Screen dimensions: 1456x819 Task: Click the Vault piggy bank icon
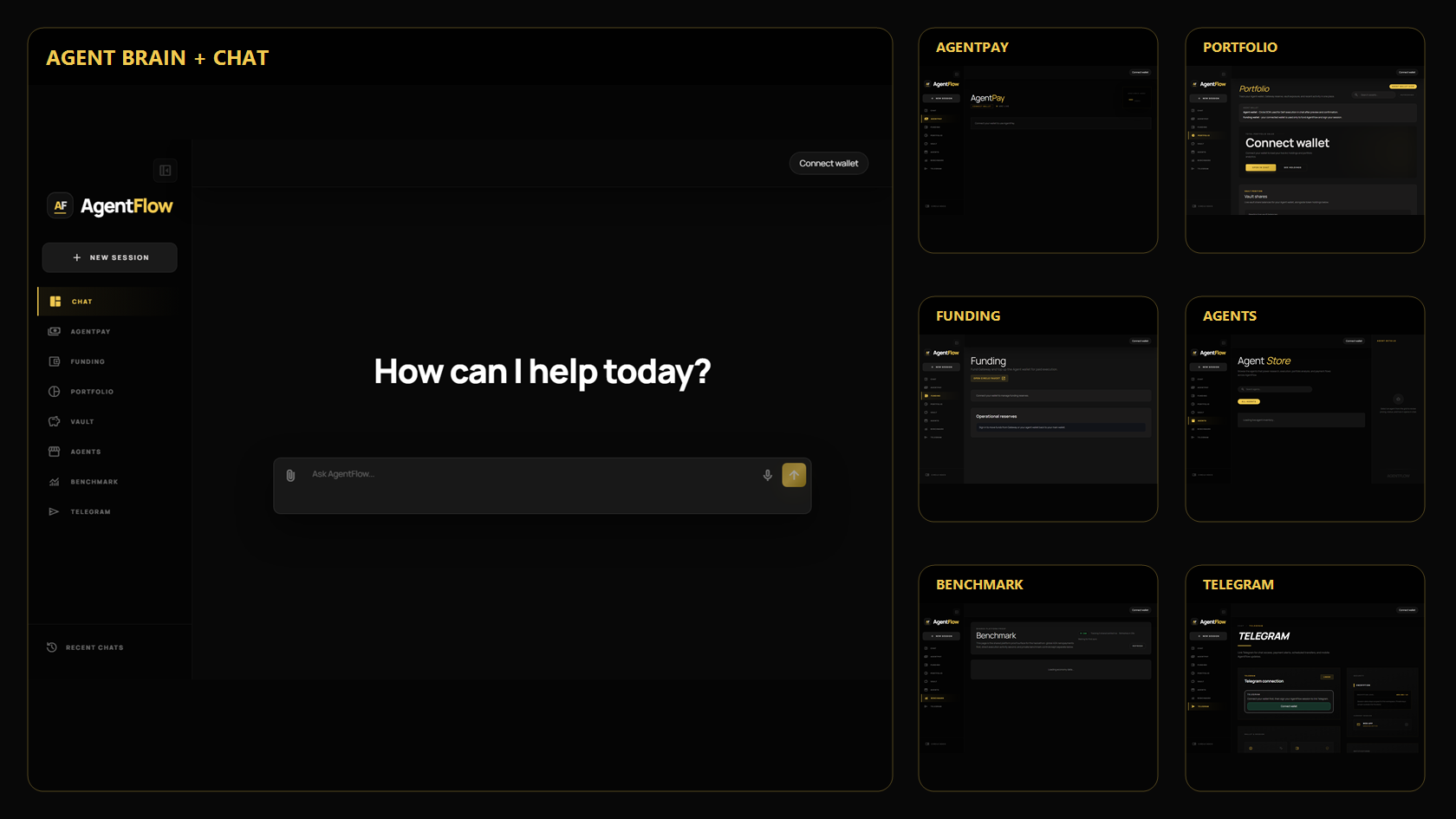[54, 422]
